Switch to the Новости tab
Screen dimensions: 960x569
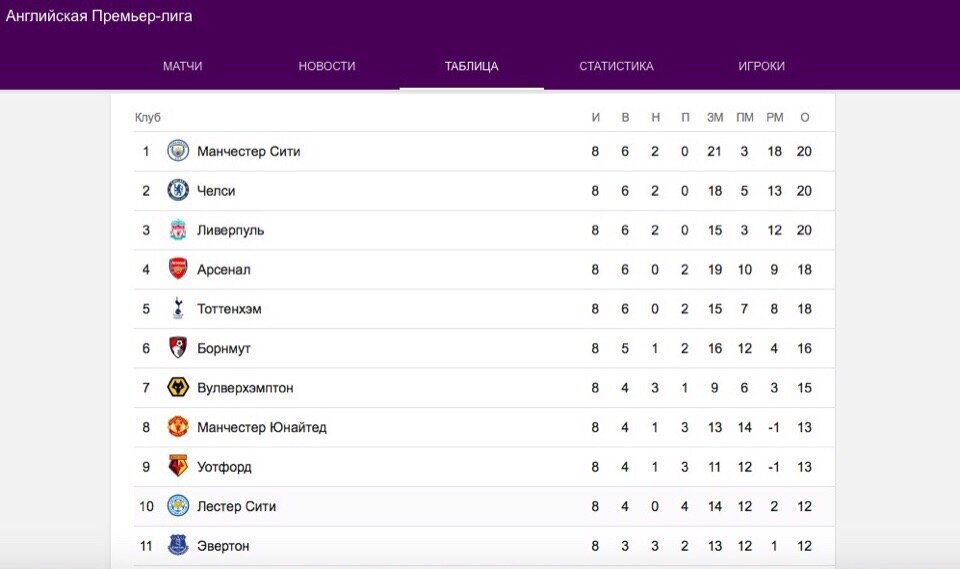(x=327, y=66)
